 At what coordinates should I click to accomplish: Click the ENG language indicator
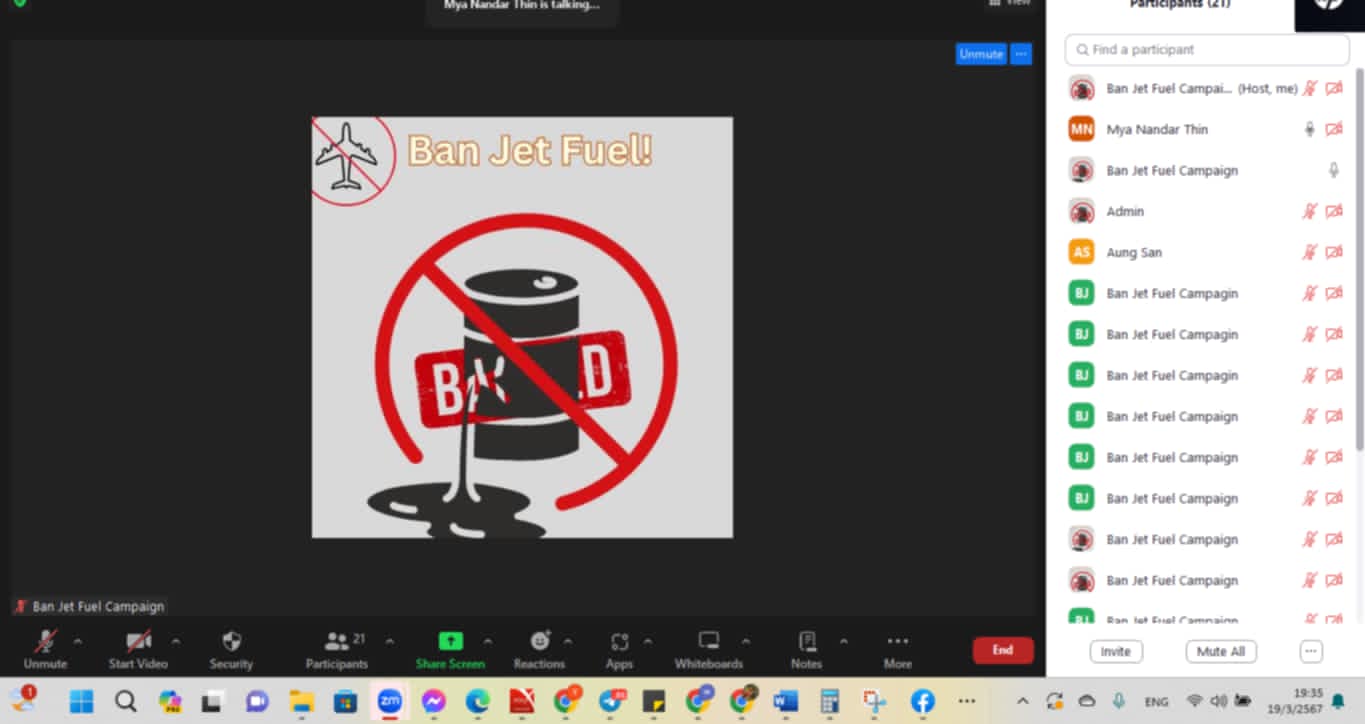[1157, 702]
